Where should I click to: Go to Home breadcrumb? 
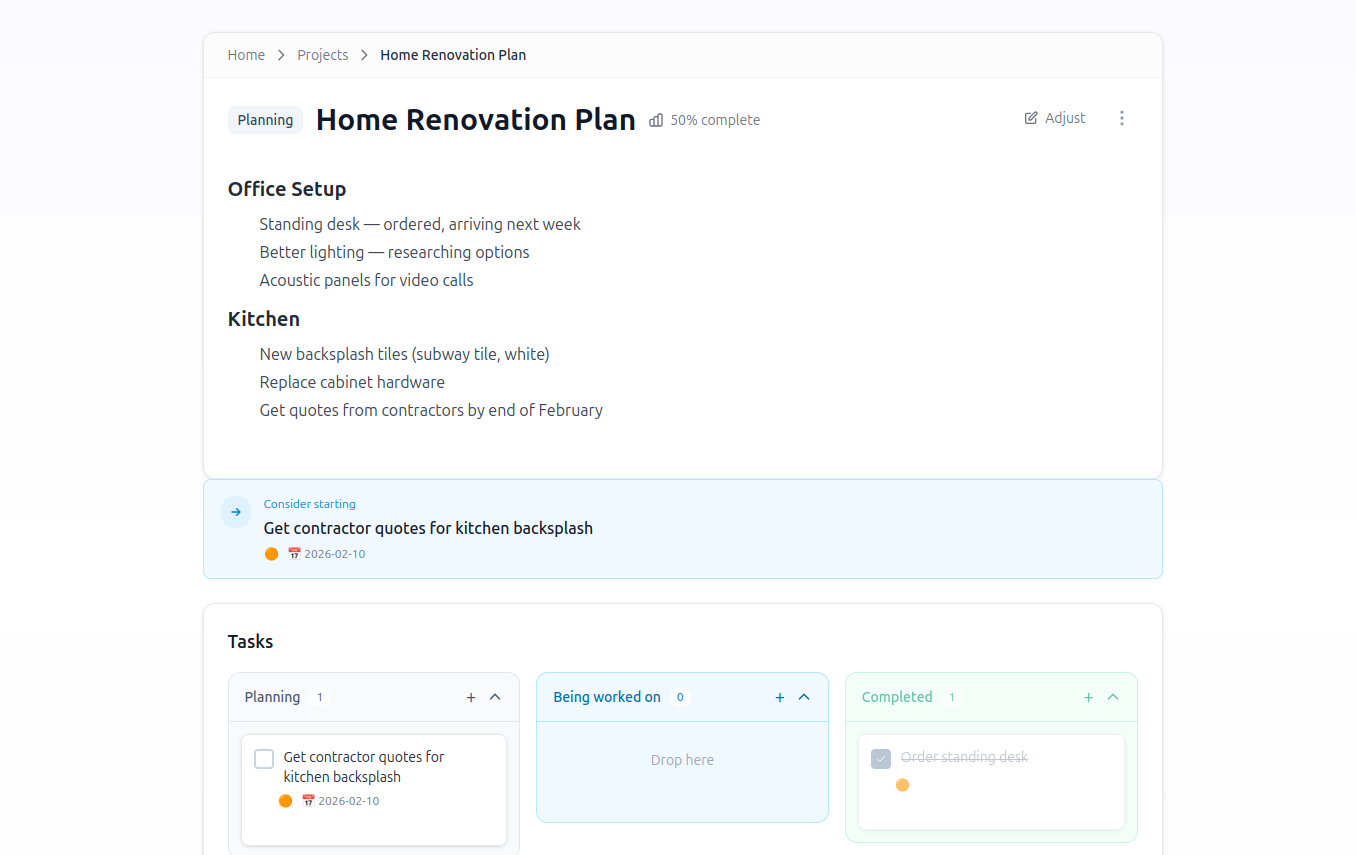[x=246, y=55]
